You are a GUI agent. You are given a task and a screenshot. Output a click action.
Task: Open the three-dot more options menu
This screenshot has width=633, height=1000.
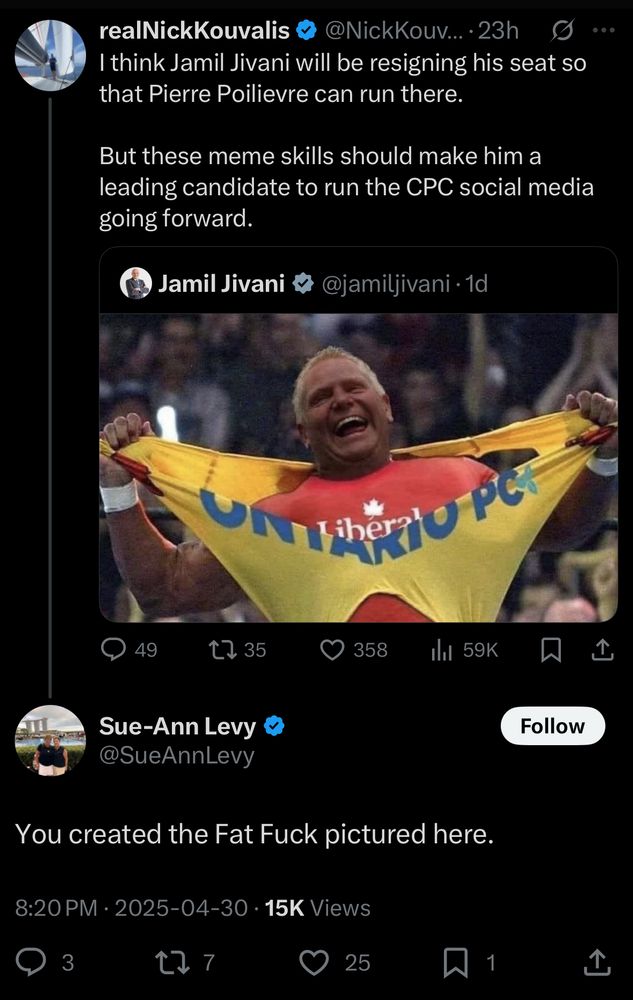coord(603,30)
